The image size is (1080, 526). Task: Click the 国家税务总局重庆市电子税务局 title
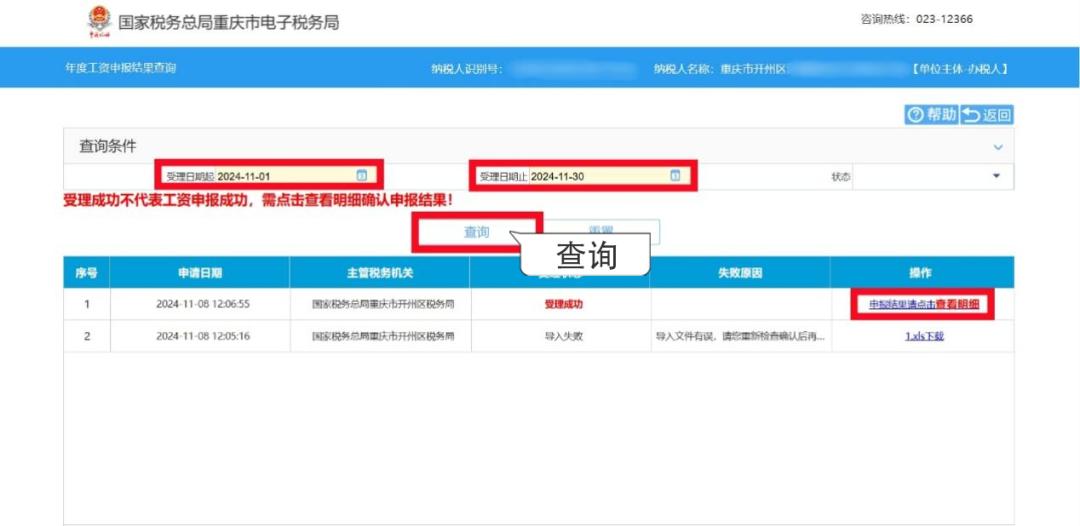[x=229, y=22]
